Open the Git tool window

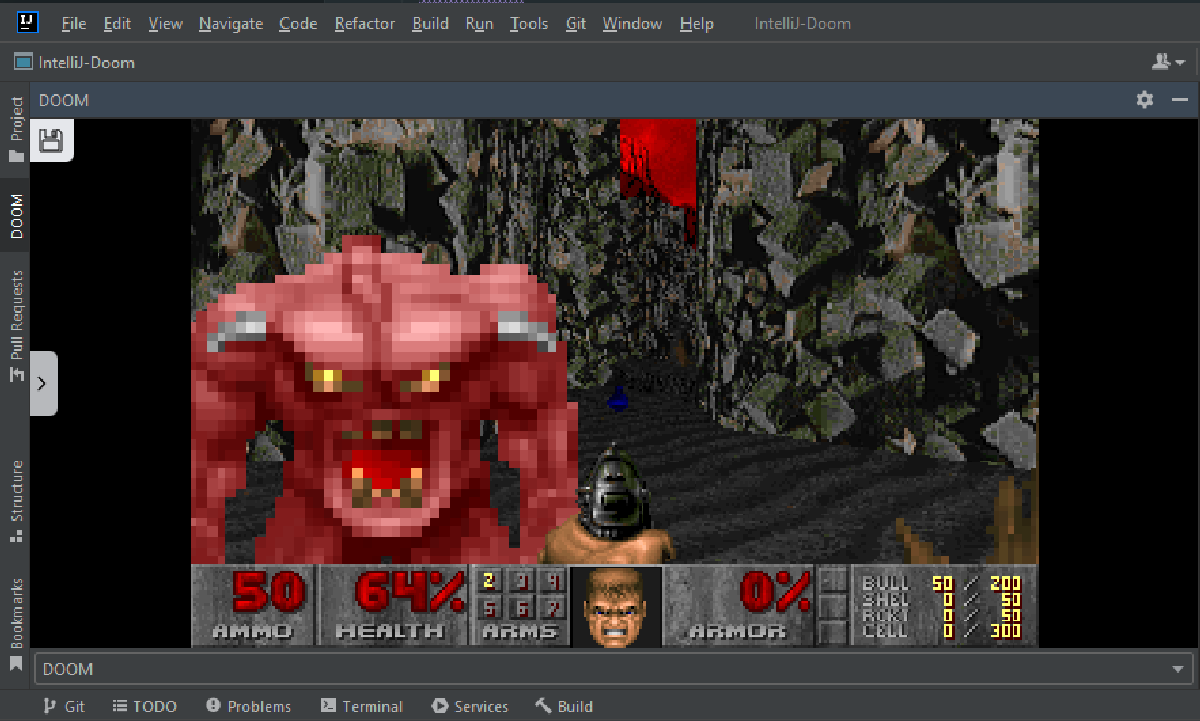click(x=64, y=706)
